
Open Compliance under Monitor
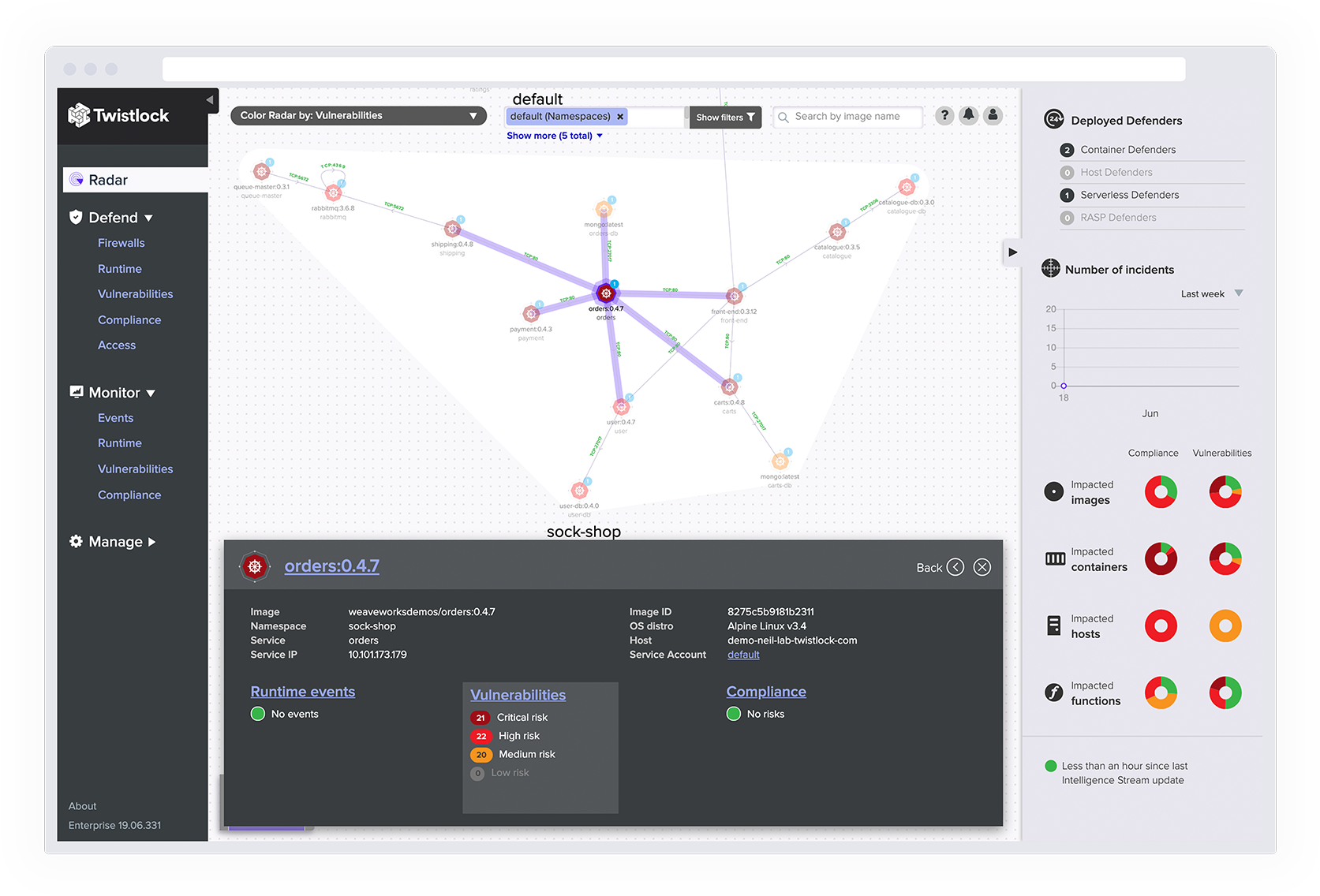[x=129, y=495]
